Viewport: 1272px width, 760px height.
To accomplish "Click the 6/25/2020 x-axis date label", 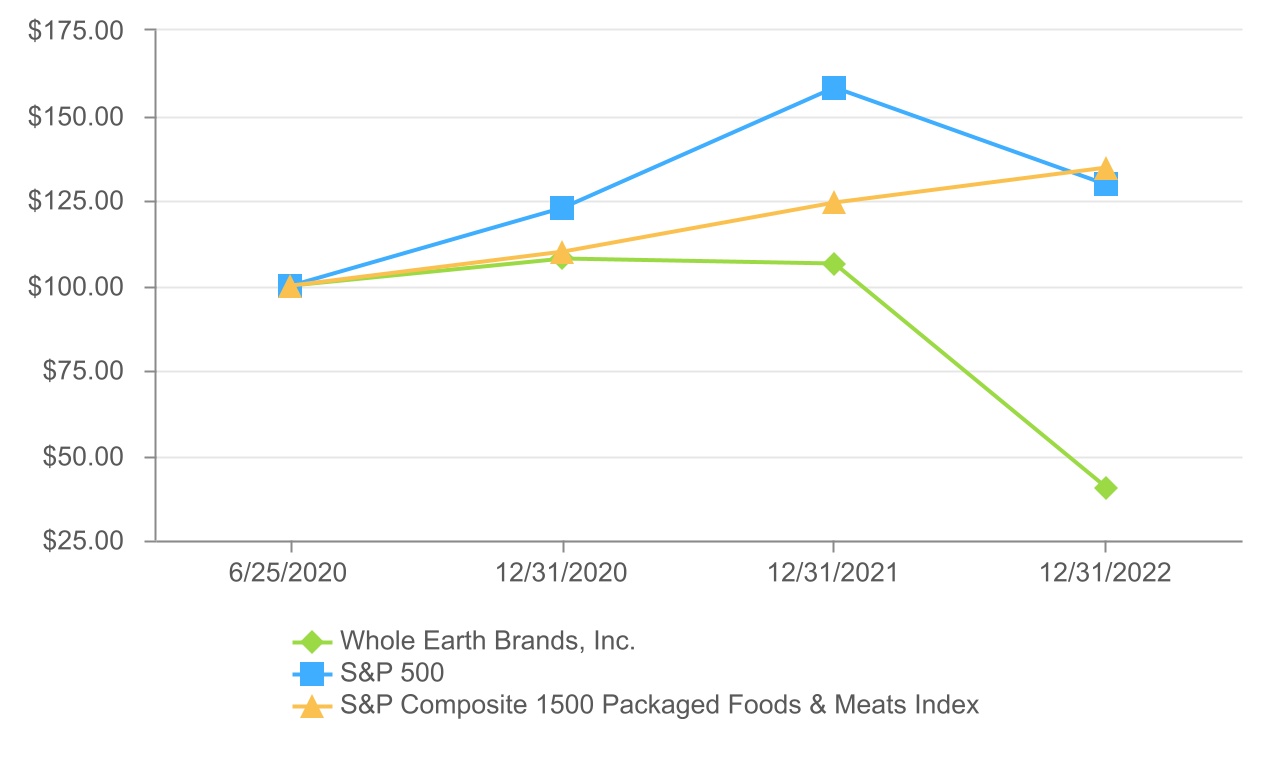I will (291, 573).
